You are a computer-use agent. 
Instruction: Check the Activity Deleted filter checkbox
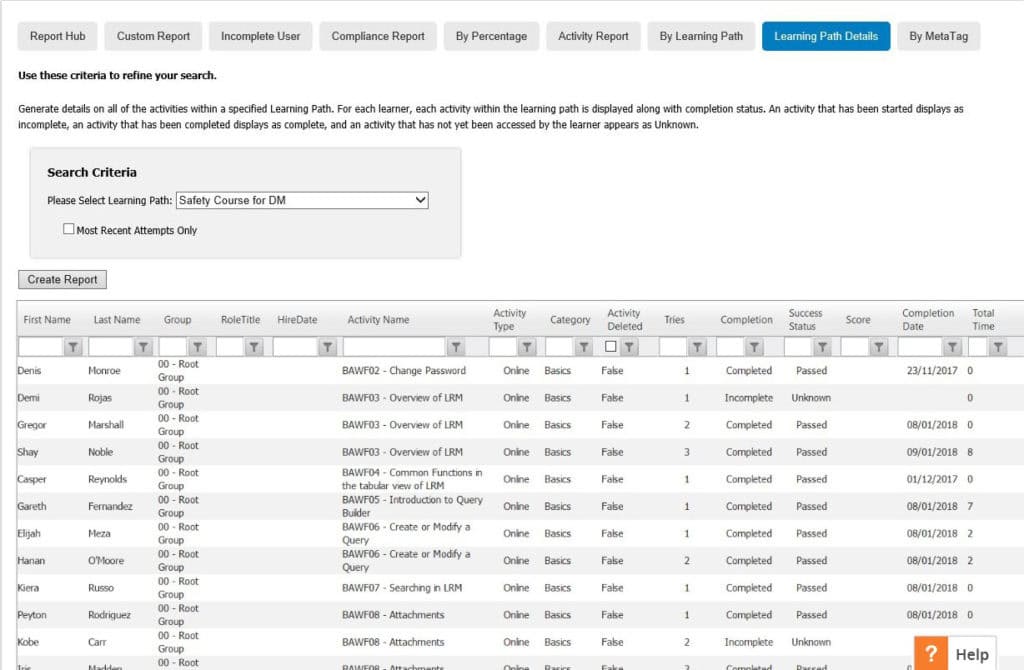click(609, 344)
